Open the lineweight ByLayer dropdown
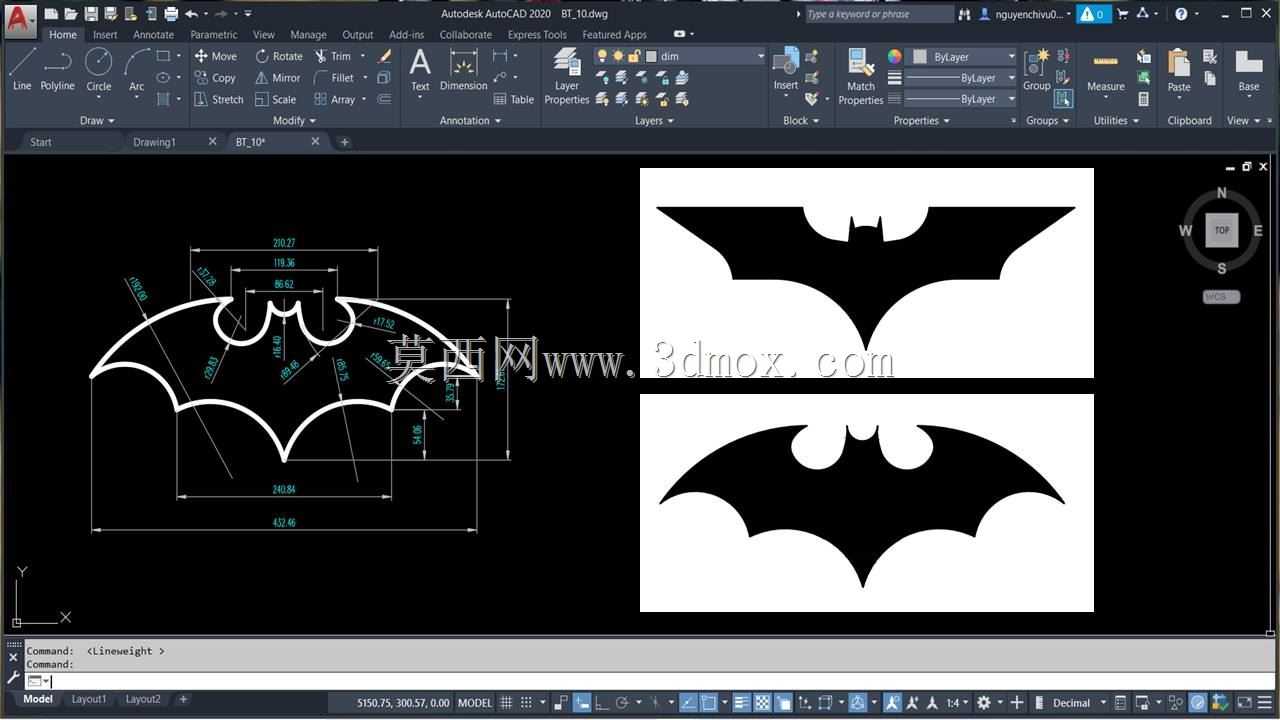1280x720 pixels. (960, 78)
